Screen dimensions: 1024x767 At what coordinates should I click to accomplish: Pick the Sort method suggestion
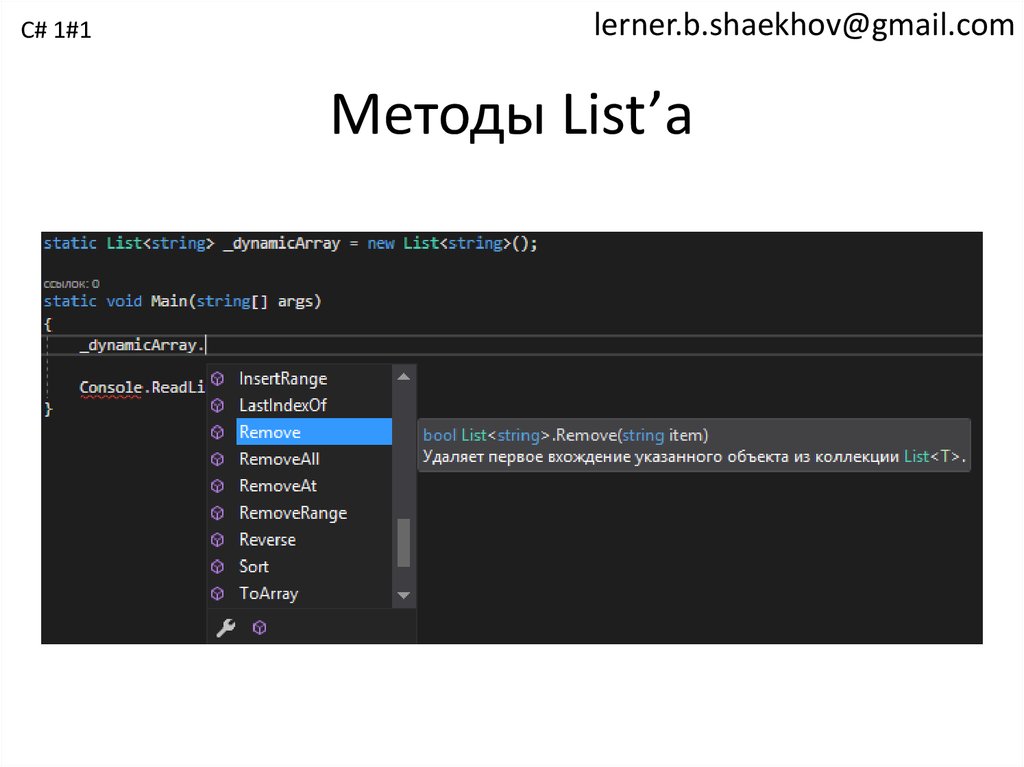[254, 567]
